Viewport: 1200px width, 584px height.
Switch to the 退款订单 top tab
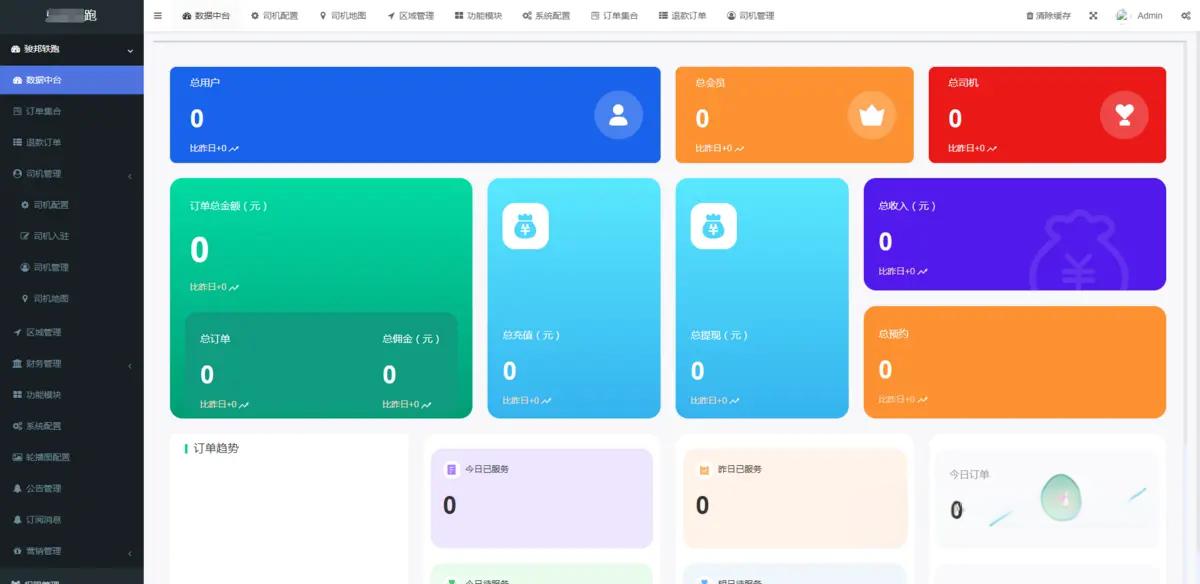(x=682, y=16)
